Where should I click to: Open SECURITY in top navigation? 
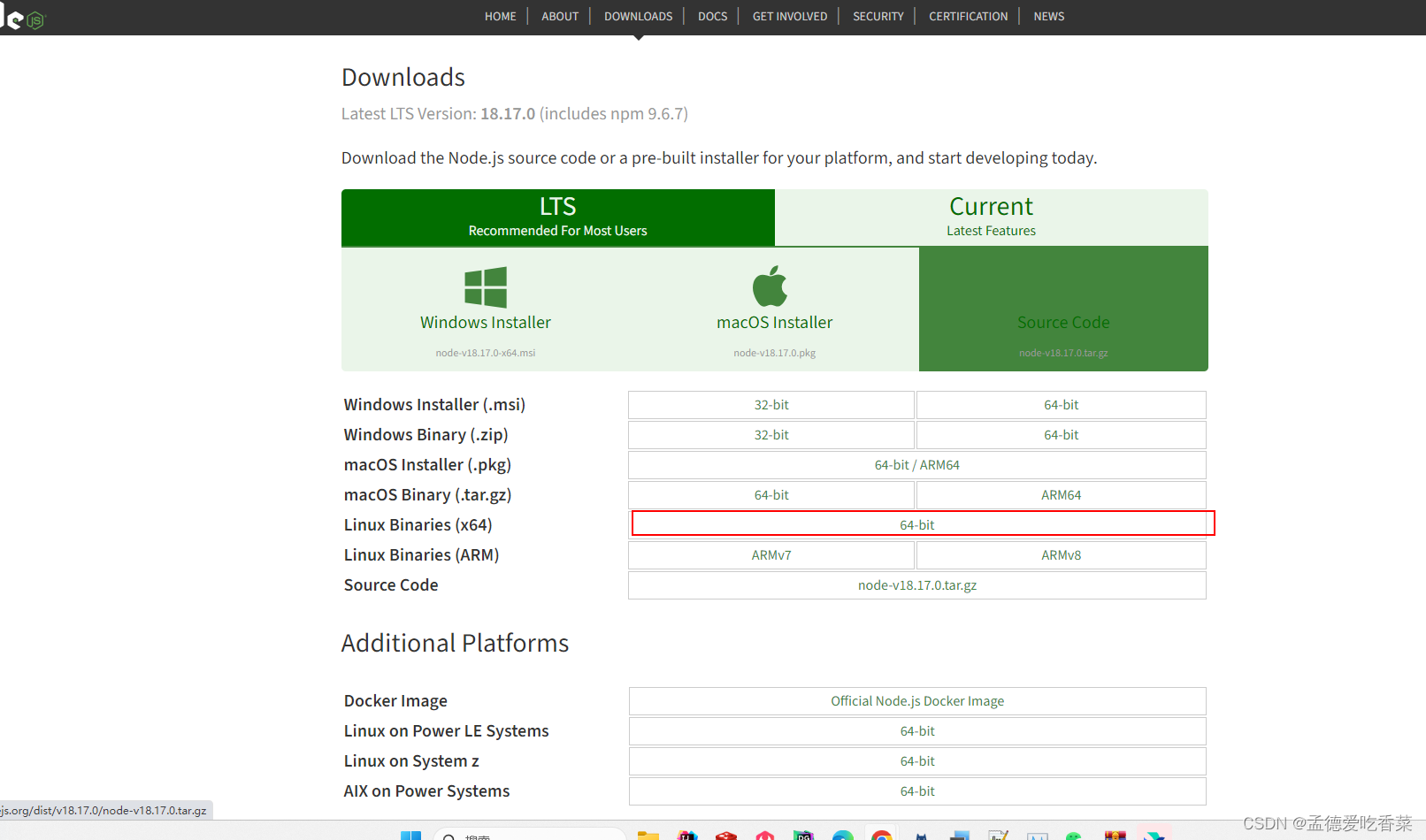(878, 16)
